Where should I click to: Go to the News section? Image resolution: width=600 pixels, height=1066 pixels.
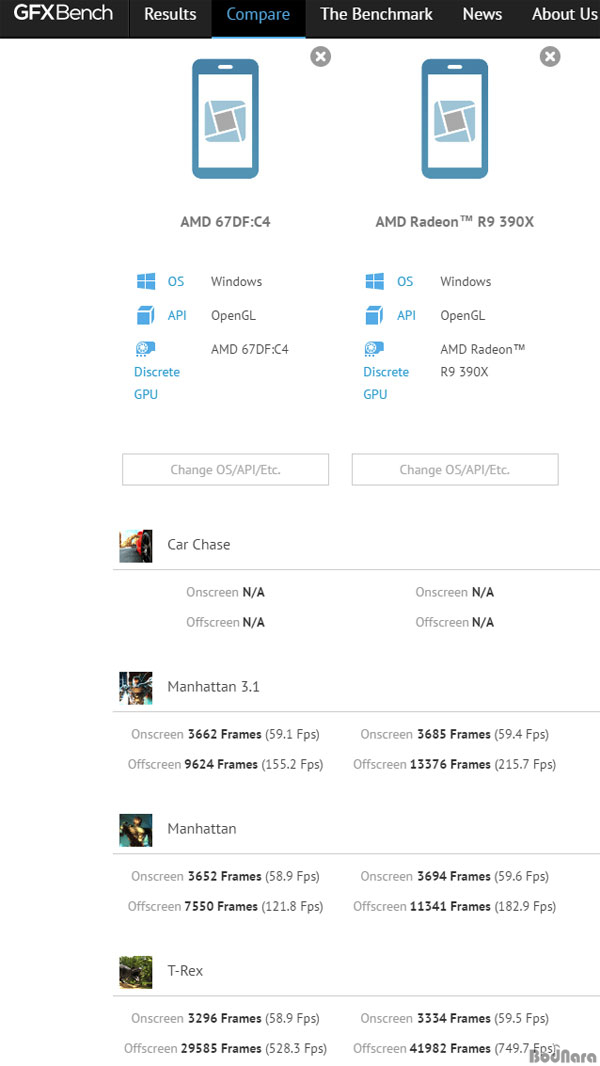click(482, 14)
